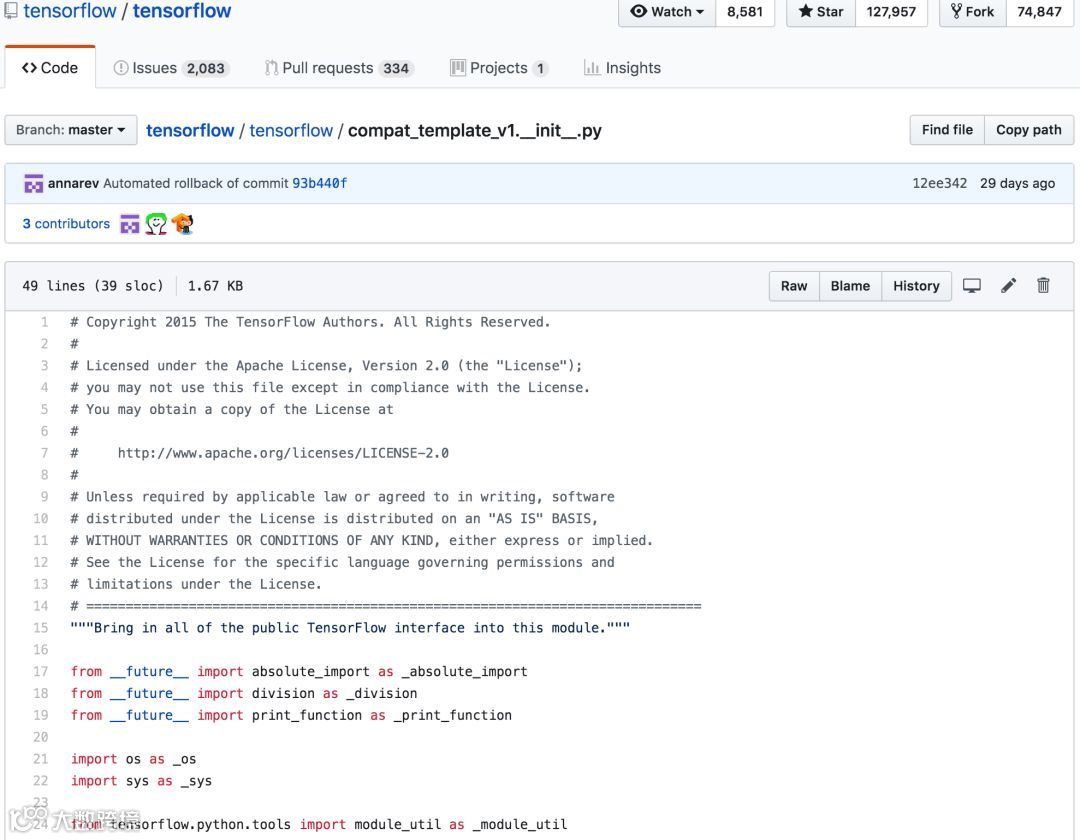Open the Branch: master dropdown

click(71, 130)
